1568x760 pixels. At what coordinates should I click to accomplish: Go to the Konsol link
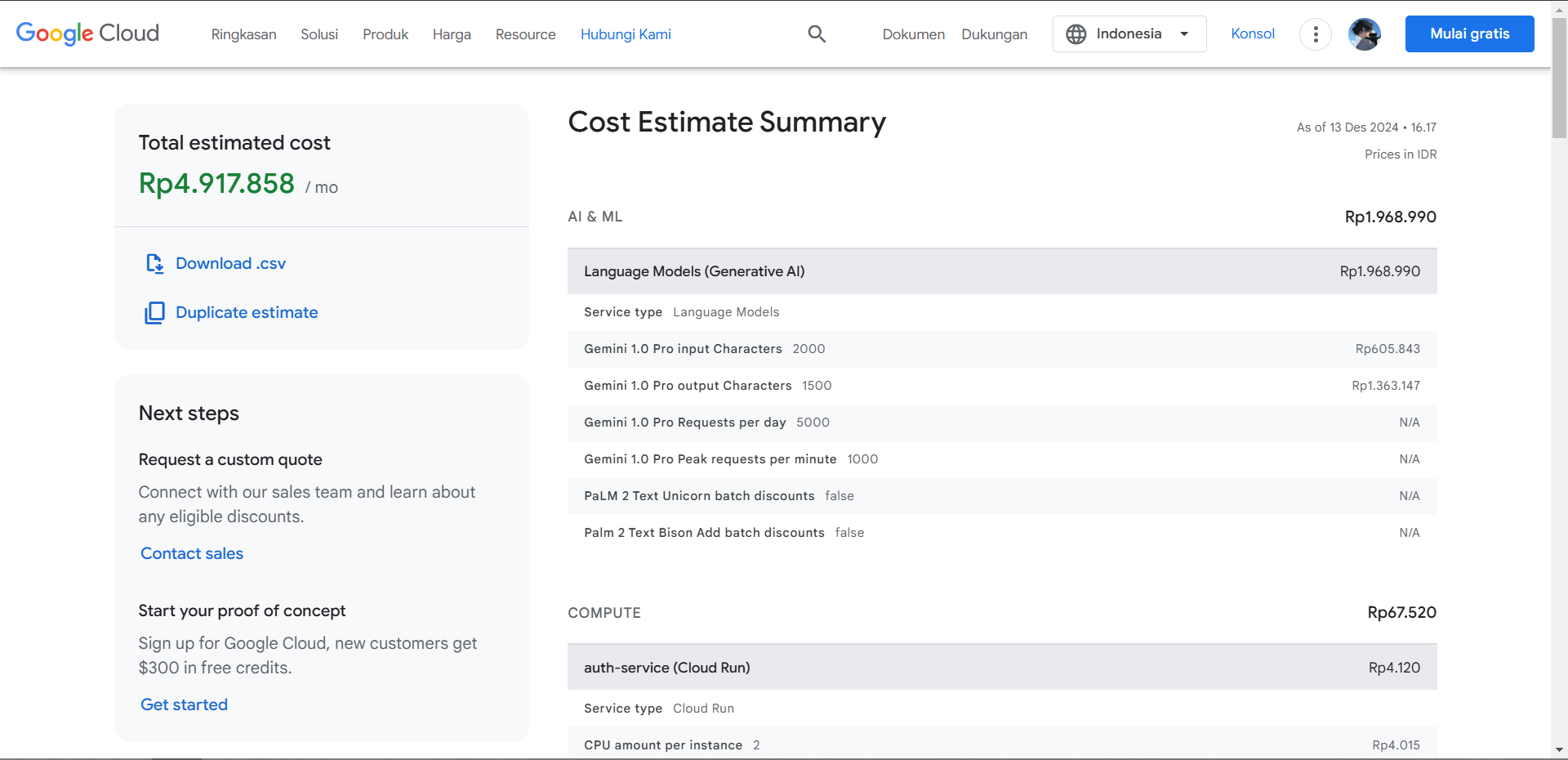click(x=1253, y=34)
